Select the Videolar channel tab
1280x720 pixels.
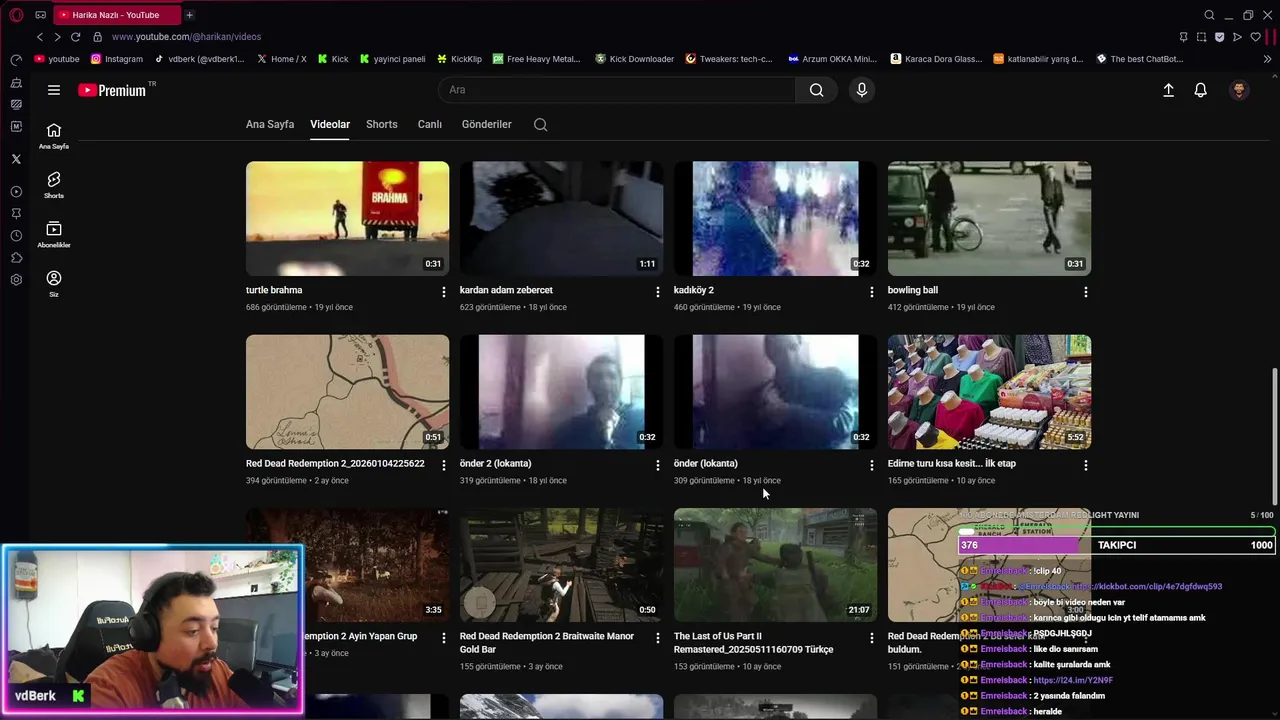click(330, 125)
